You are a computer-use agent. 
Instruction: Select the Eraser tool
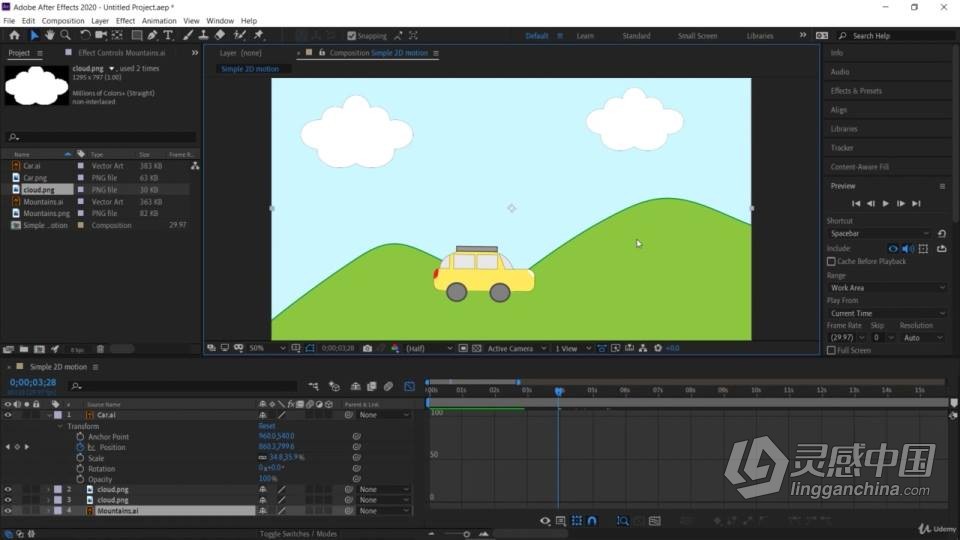point(220,36)
